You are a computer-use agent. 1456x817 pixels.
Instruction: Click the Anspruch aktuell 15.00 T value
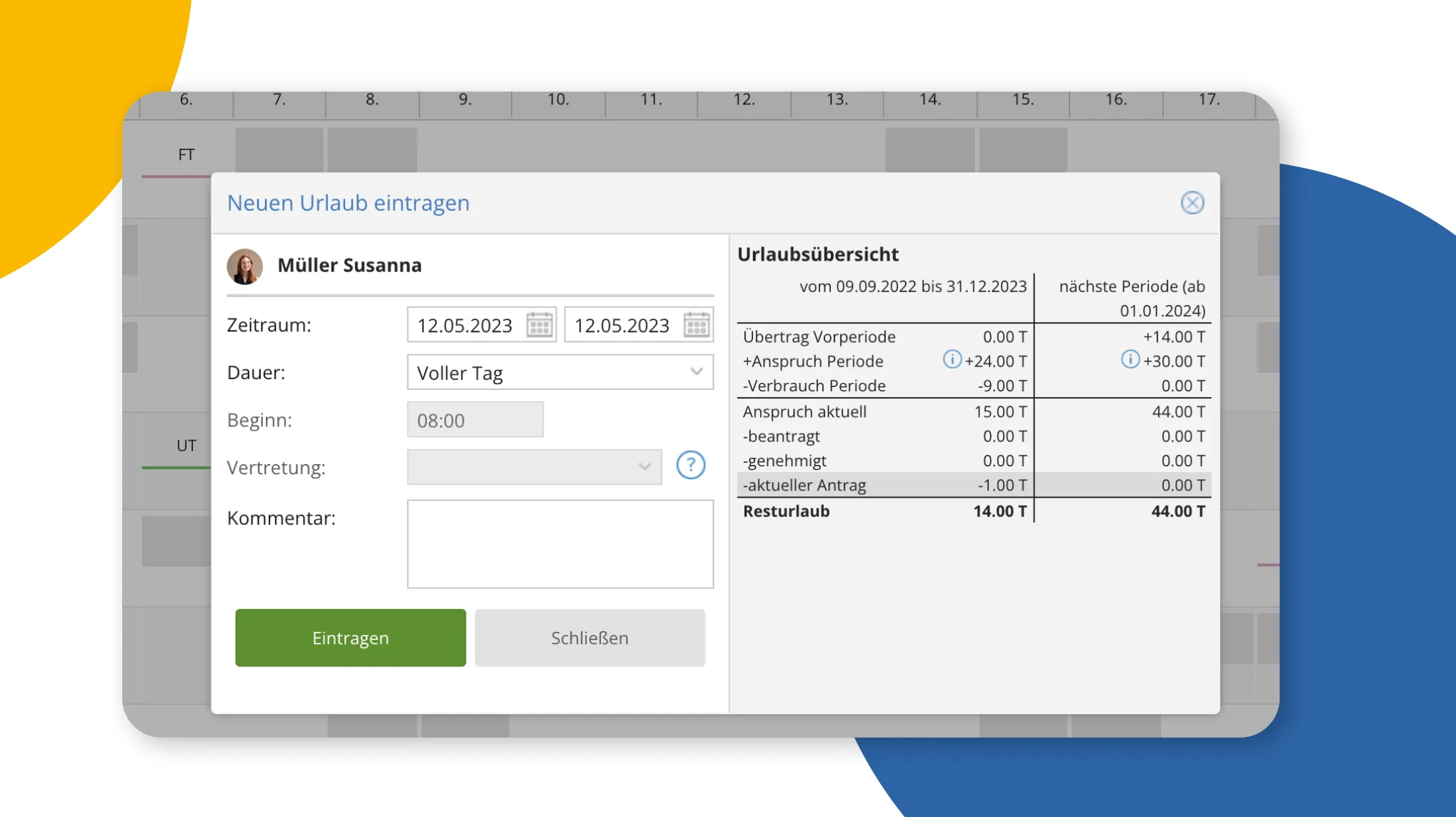click(x=1001, y=412)
